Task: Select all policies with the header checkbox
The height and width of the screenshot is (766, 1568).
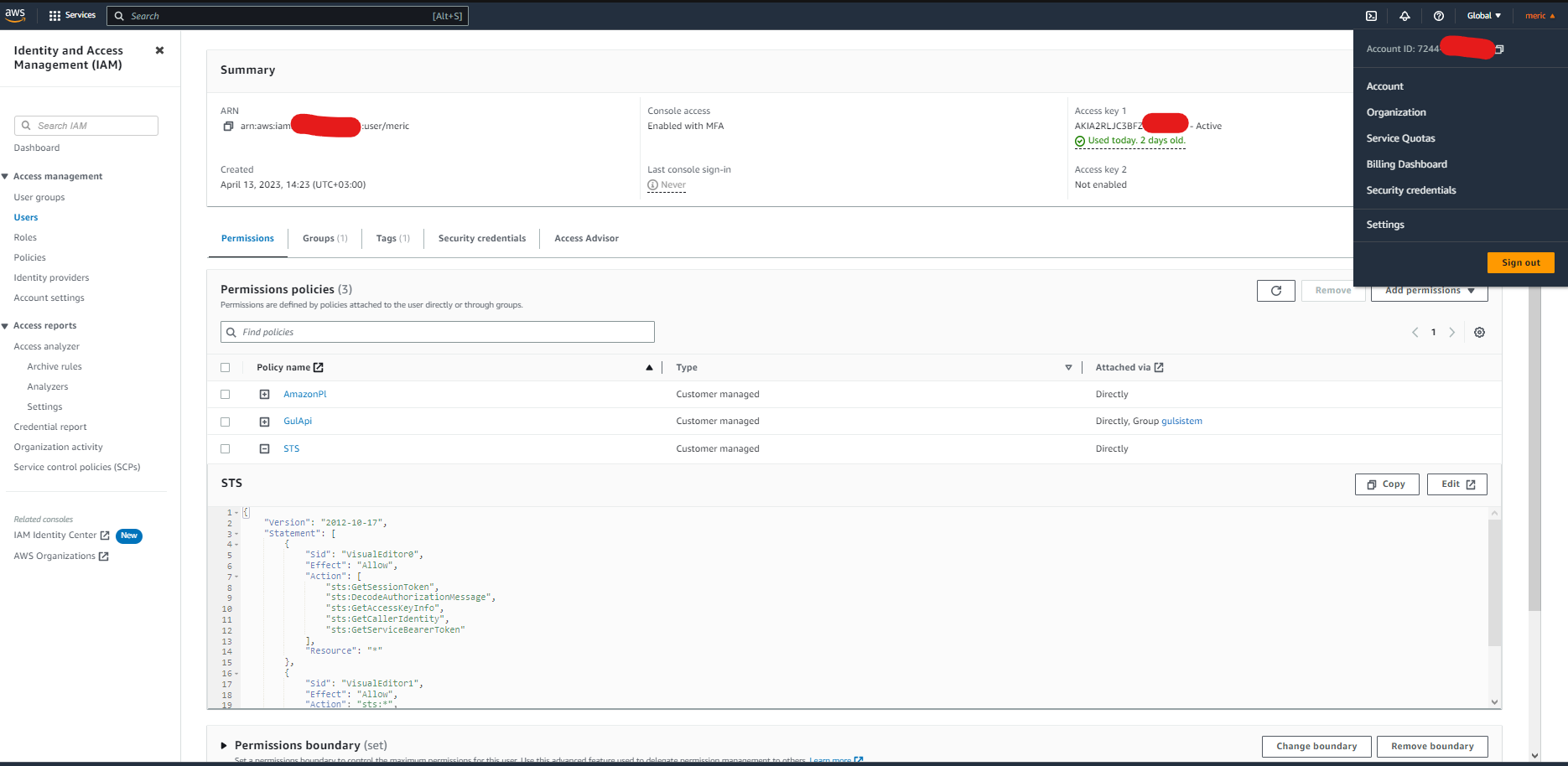Action: click(x=226, y=367)
